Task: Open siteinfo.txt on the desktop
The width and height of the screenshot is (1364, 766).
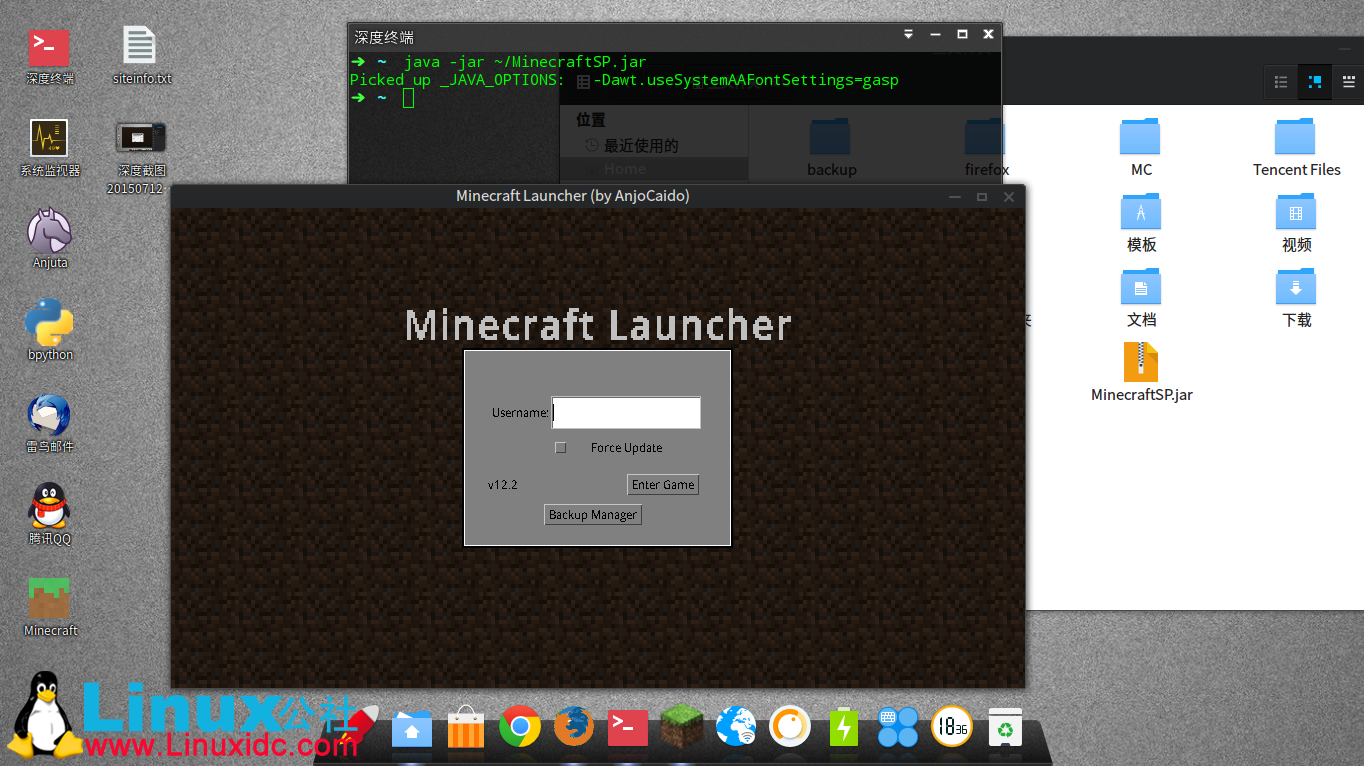Action: click(x=141, y=56)
